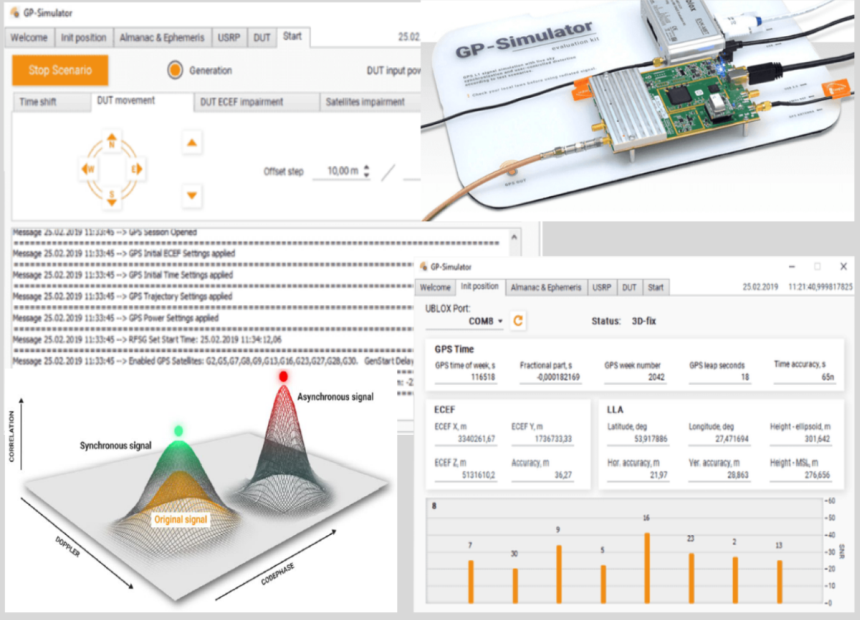Minimize the UBLOX Port GP-Simulator window
This screenshot has height=620, width=860.
(791, 267)
